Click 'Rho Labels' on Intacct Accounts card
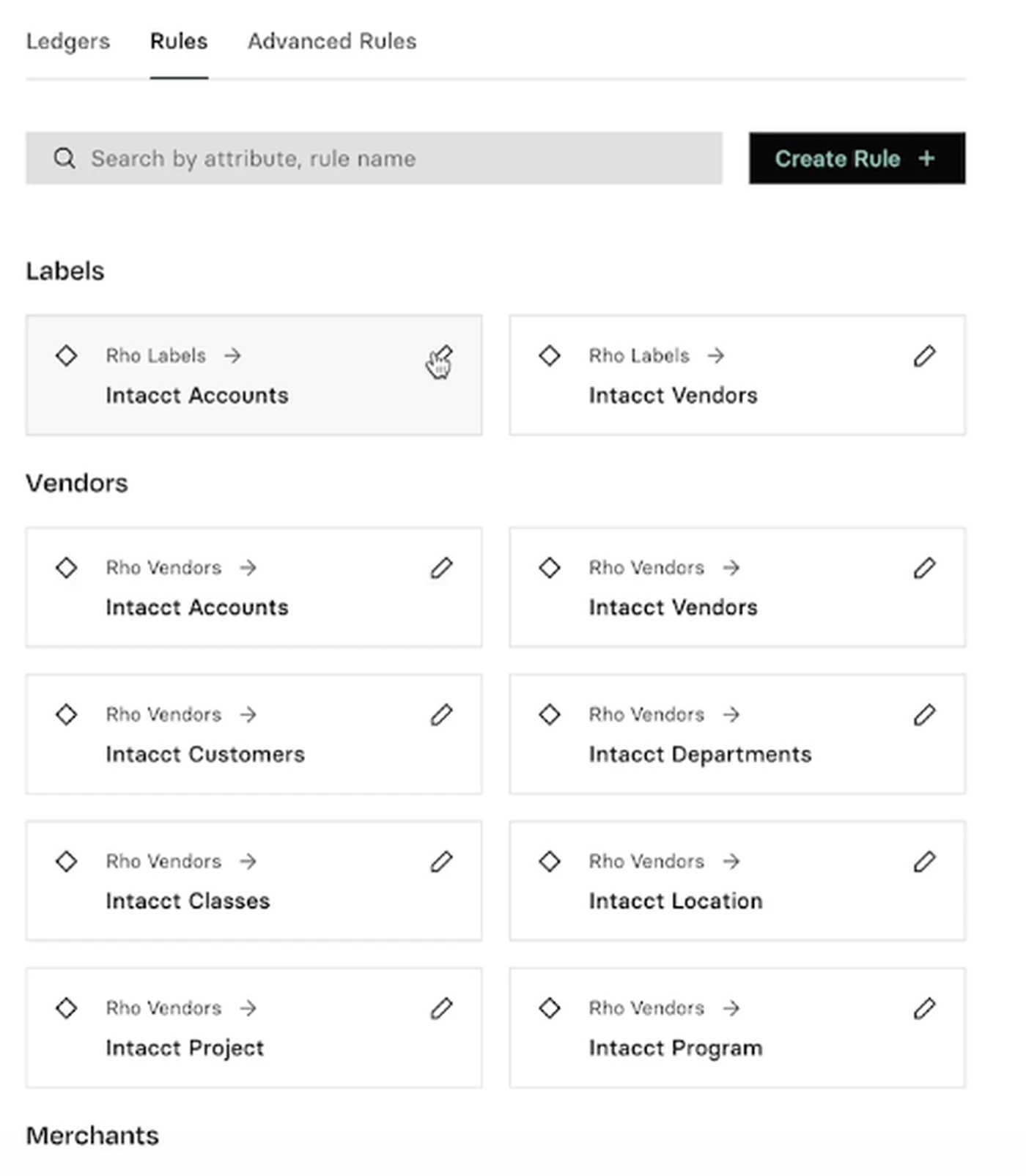 coord(155,356)
